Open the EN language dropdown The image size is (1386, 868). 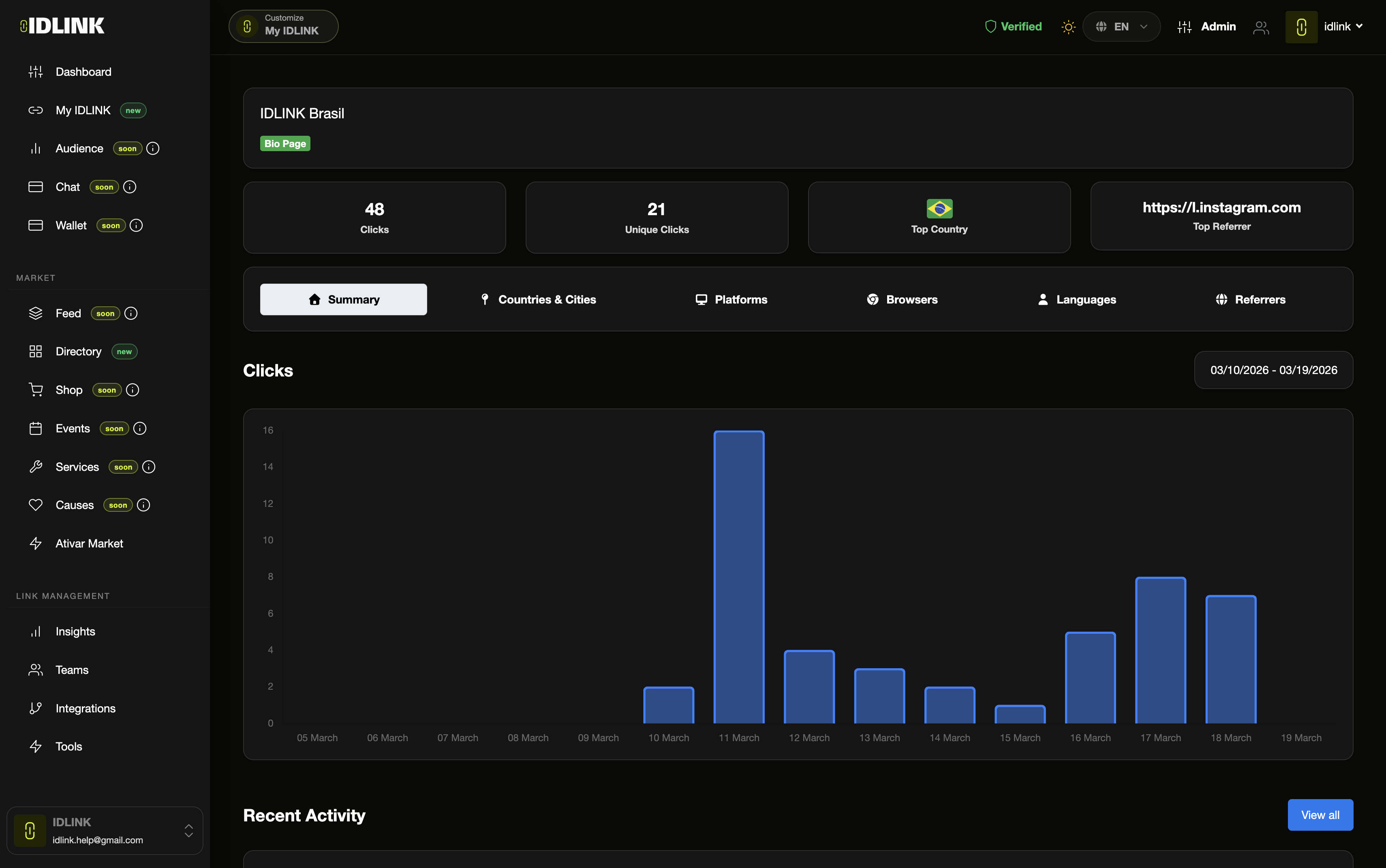1121,27
